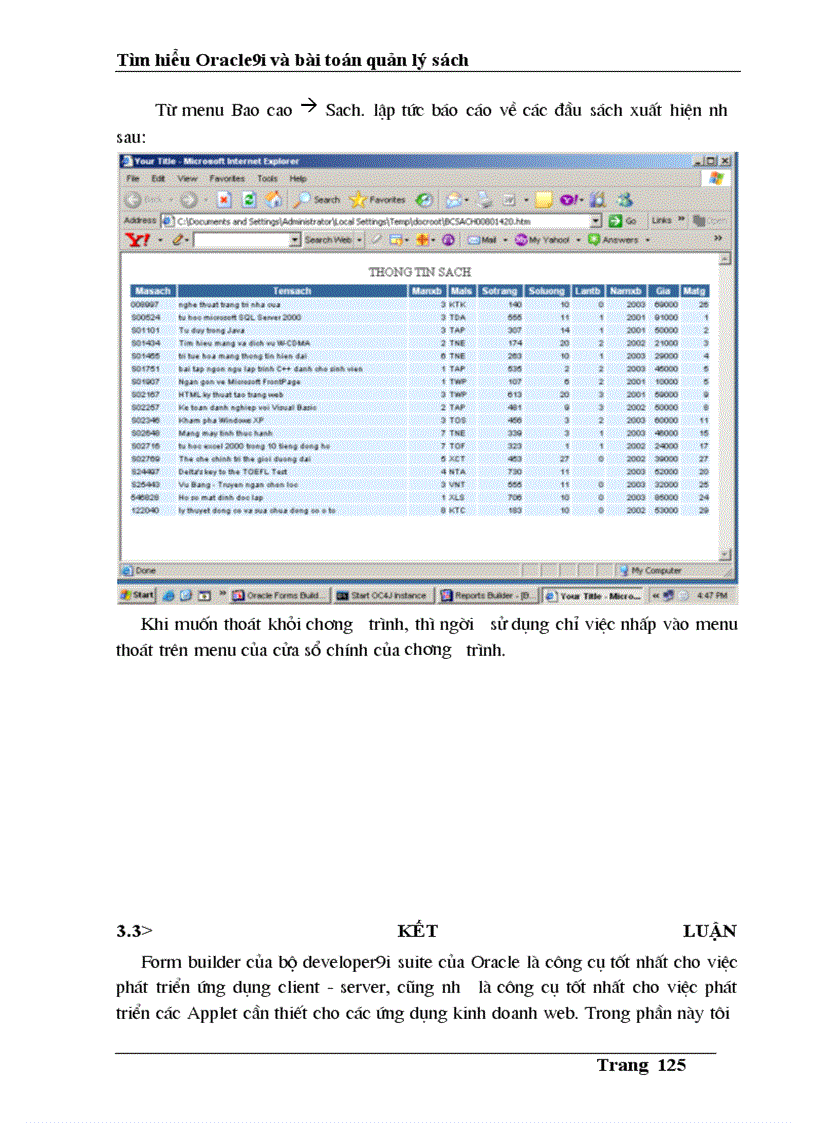816x1123 pixels.
Task: Open Yahoo Mail from the toolbar
Action: coord(482,240)
